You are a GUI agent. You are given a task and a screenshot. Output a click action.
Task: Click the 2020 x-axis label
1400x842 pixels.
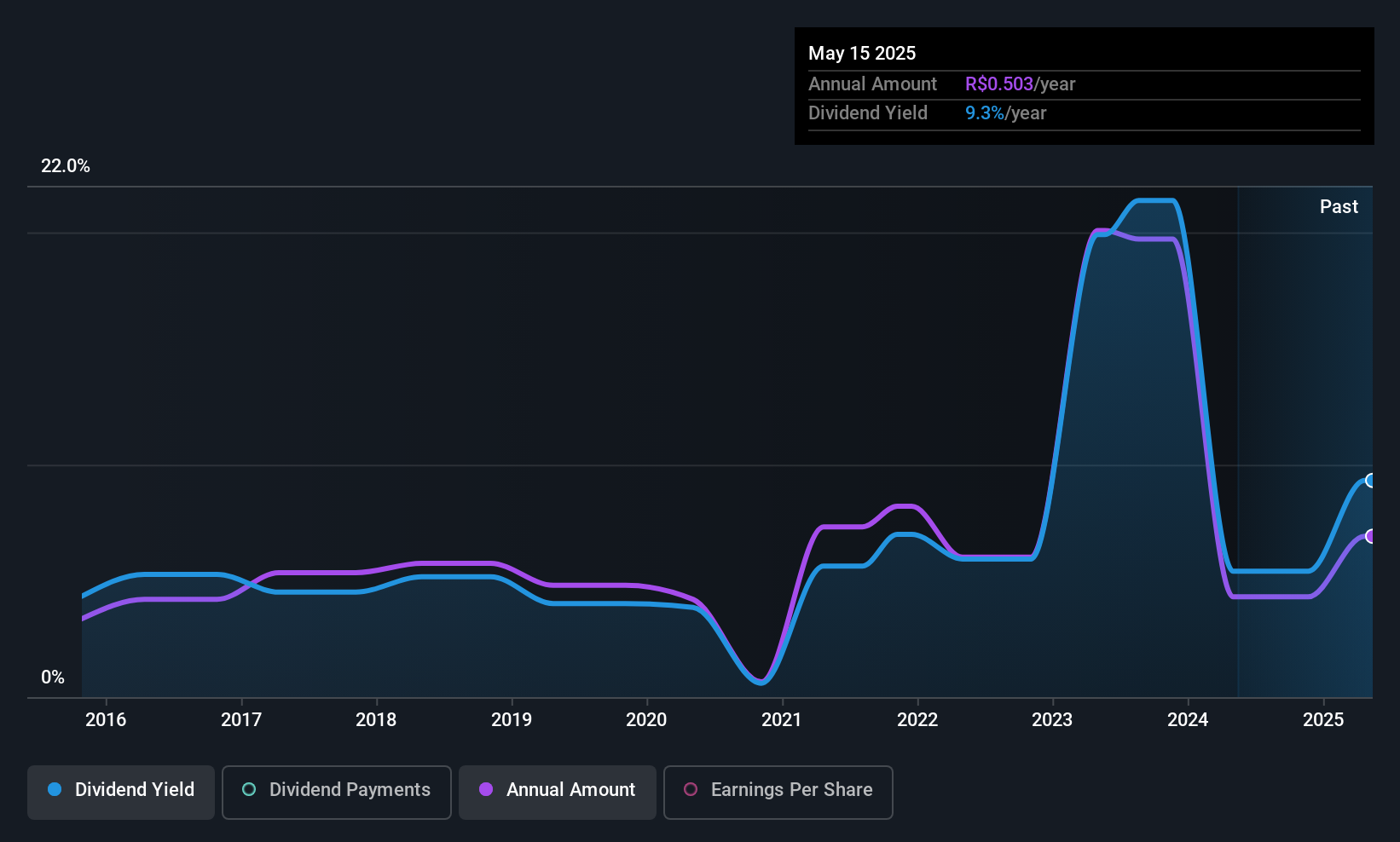(646, 719)
